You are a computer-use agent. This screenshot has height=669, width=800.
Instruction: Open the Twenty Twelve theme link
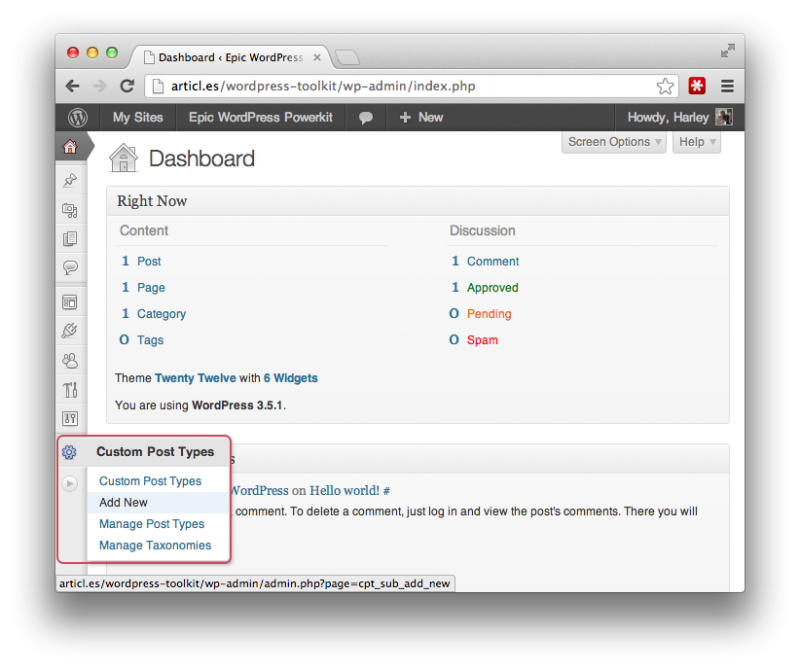[195, 378]
